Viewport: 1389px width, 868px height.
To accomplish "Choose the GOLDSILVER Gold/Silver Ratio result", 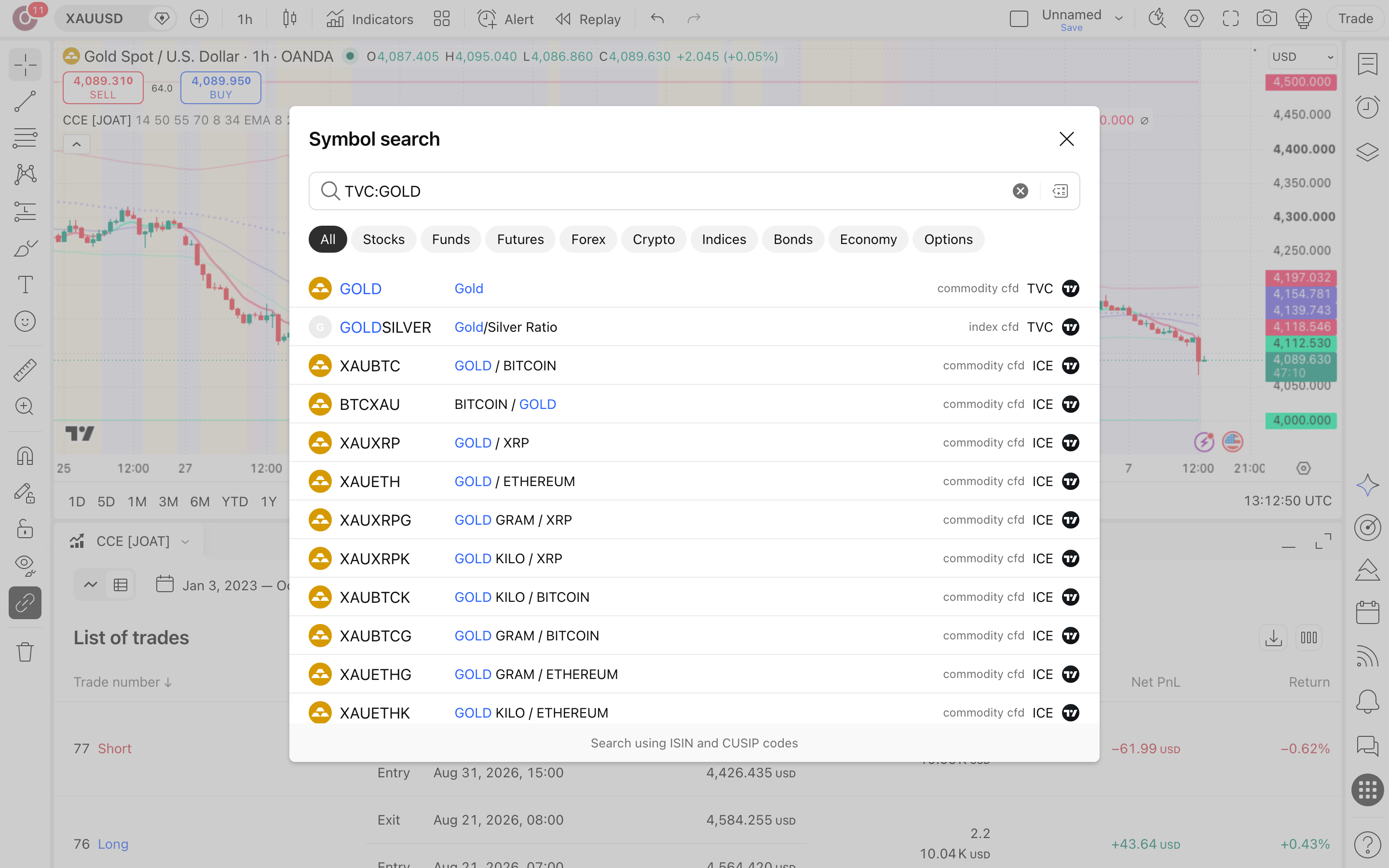I will point(694,326).
